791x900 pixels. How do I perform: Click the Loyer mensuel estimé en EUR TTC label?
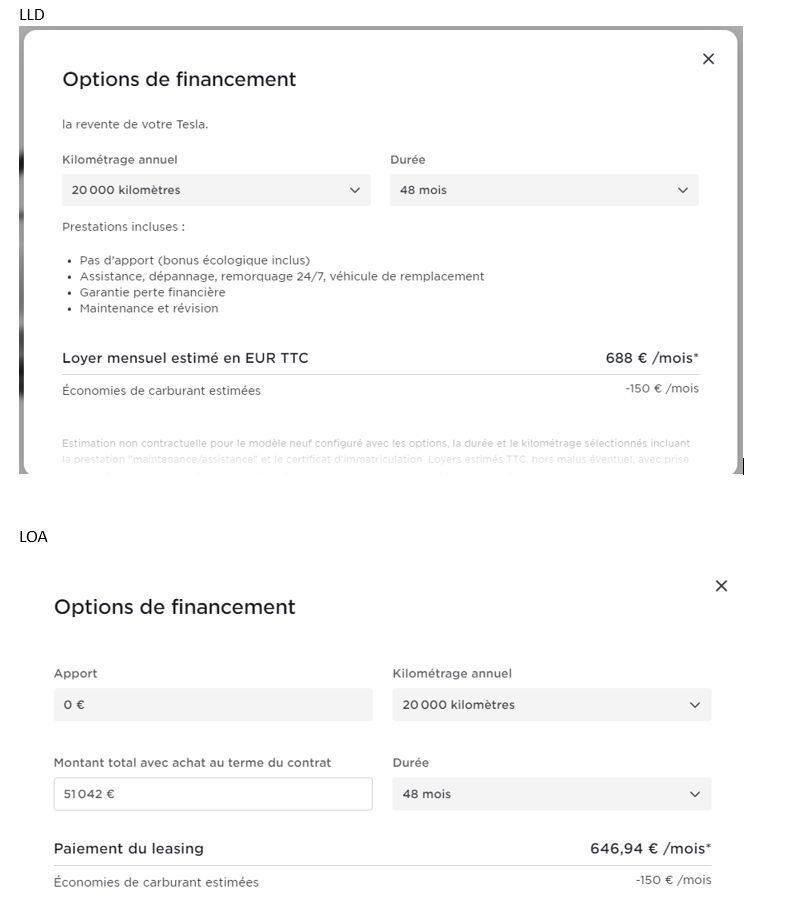point(185,358)
